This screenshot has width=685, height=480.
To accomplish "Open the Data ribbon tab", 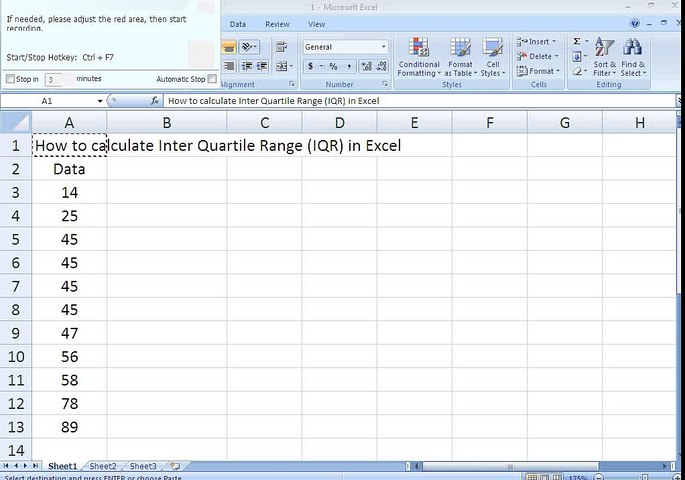I will (x=238, y=24).
